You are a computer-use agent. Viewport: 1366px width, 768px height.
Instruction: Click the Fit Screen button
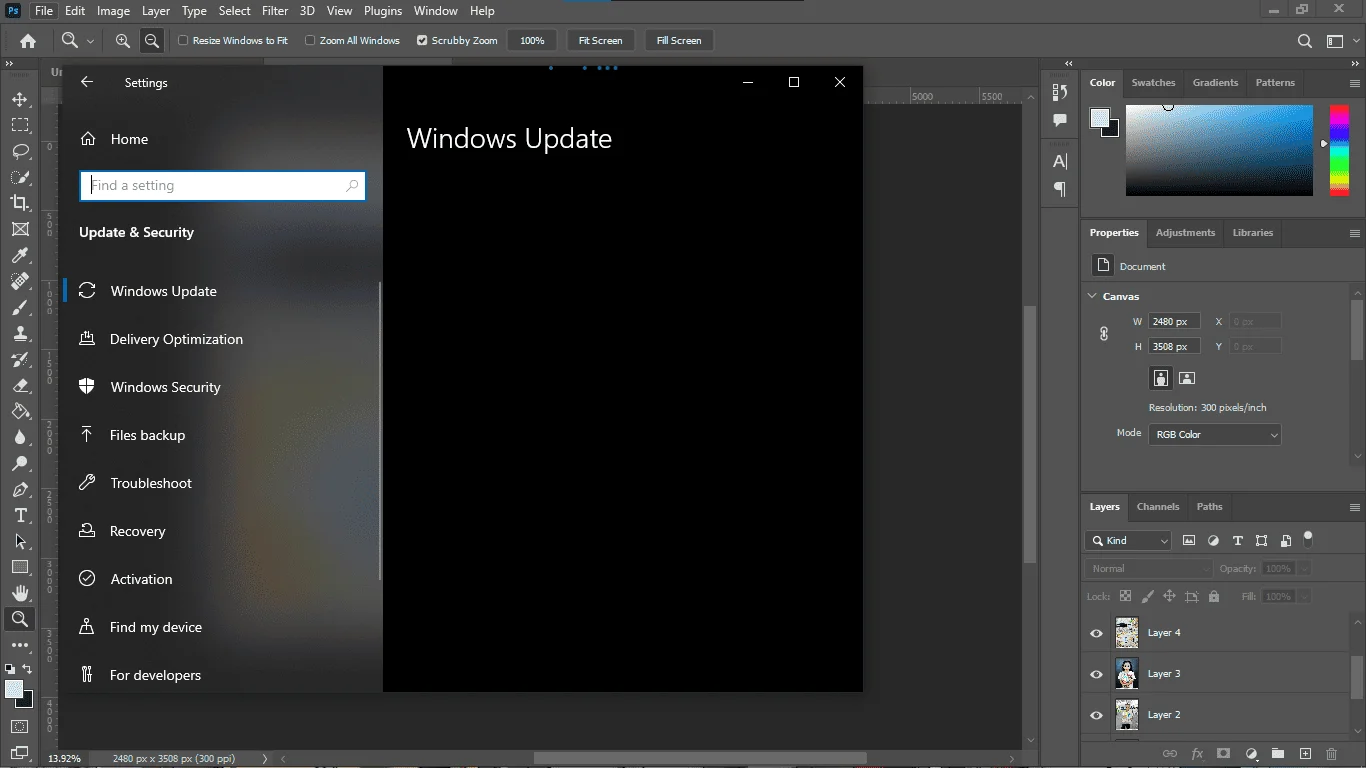600,41
